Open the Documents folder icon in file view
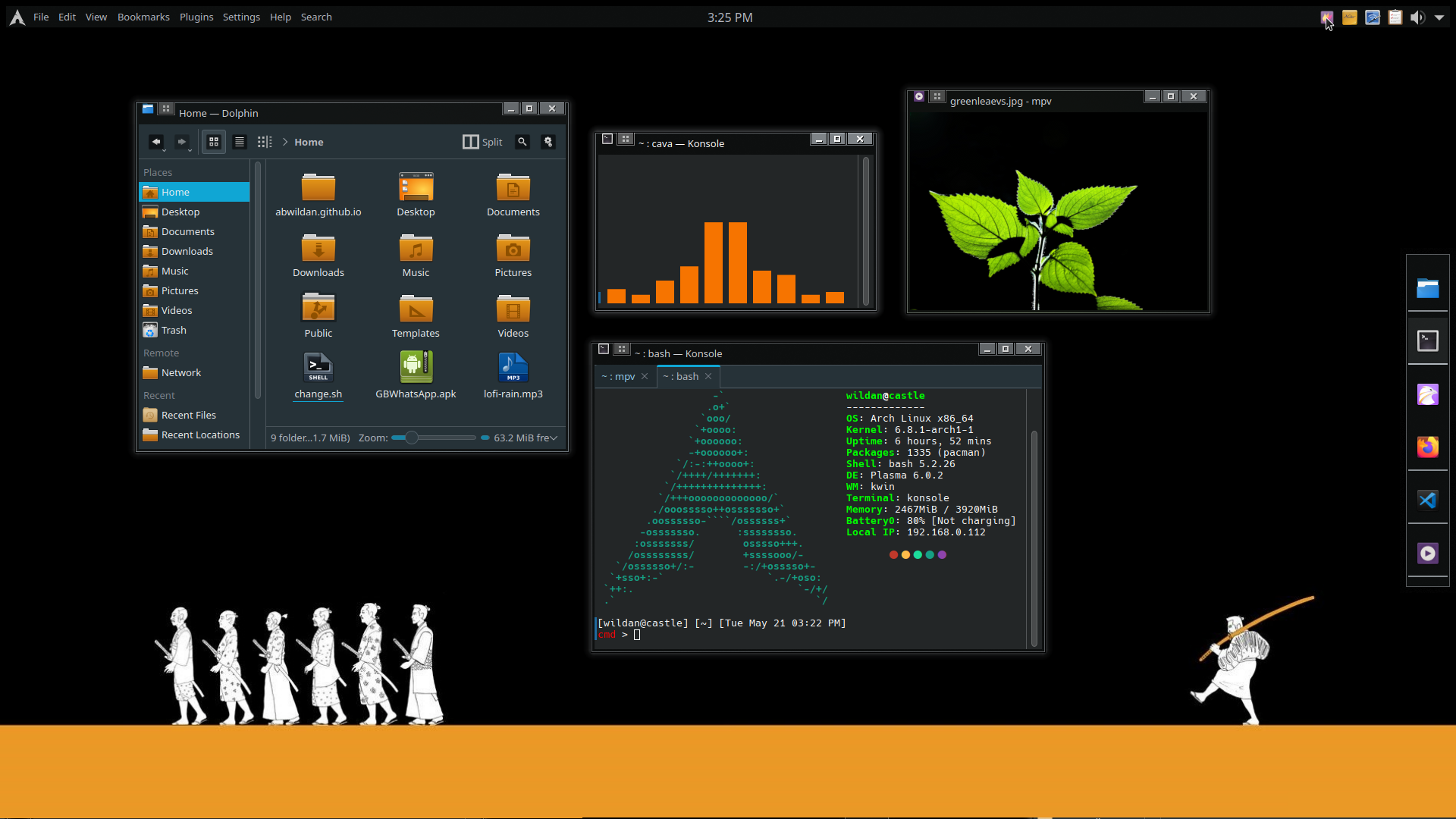The height and width of the screenshot is (819, 1456). [513, 195]
